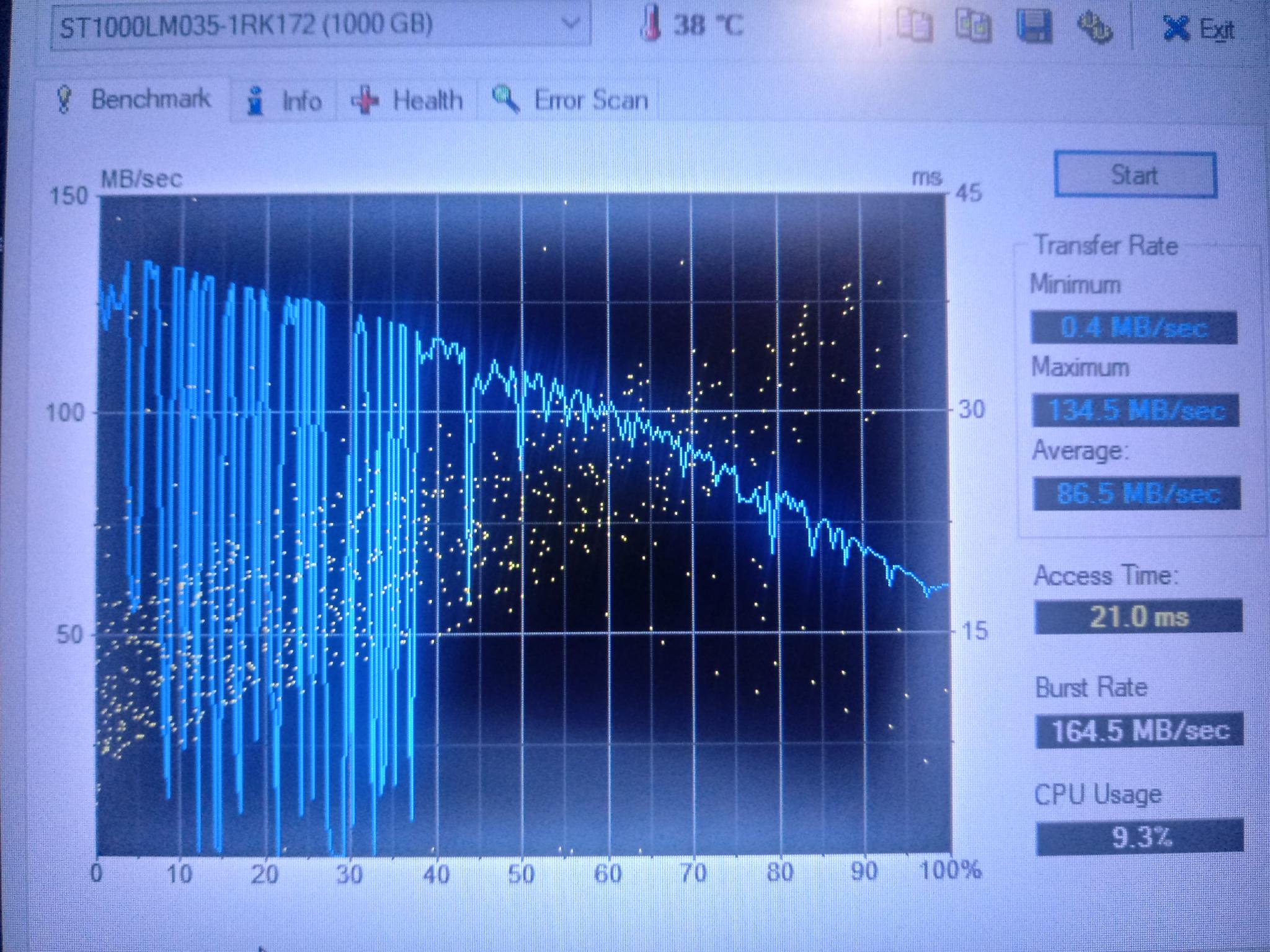Click the ms axis label on graph
The width and height of the screenshot is (1270, 952).
coord(926,178)
